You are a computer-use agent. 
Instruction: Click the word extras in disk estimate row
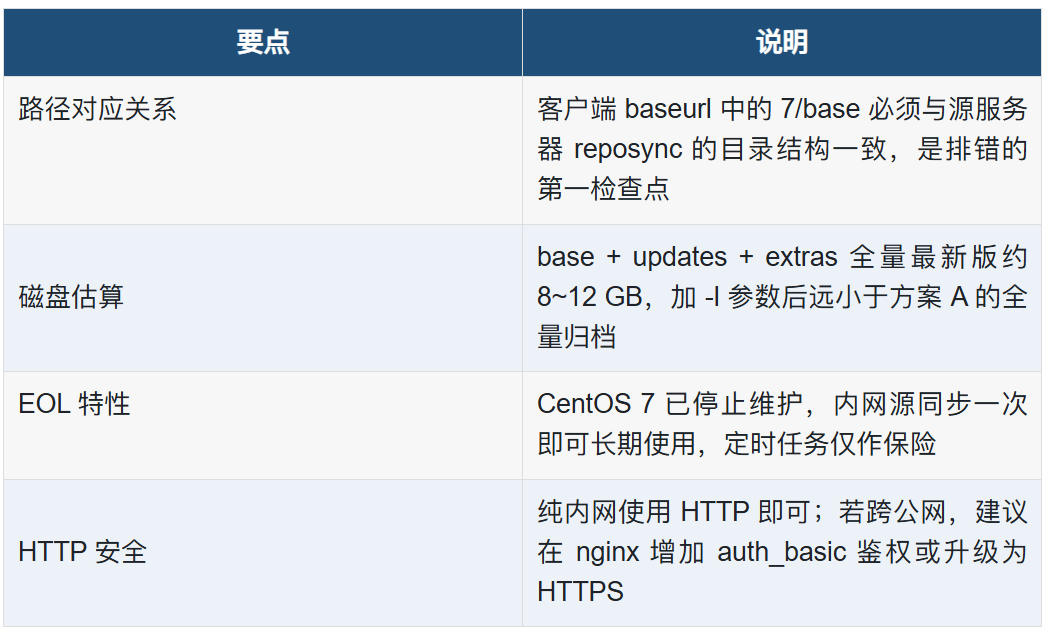(x=801, y=257)
